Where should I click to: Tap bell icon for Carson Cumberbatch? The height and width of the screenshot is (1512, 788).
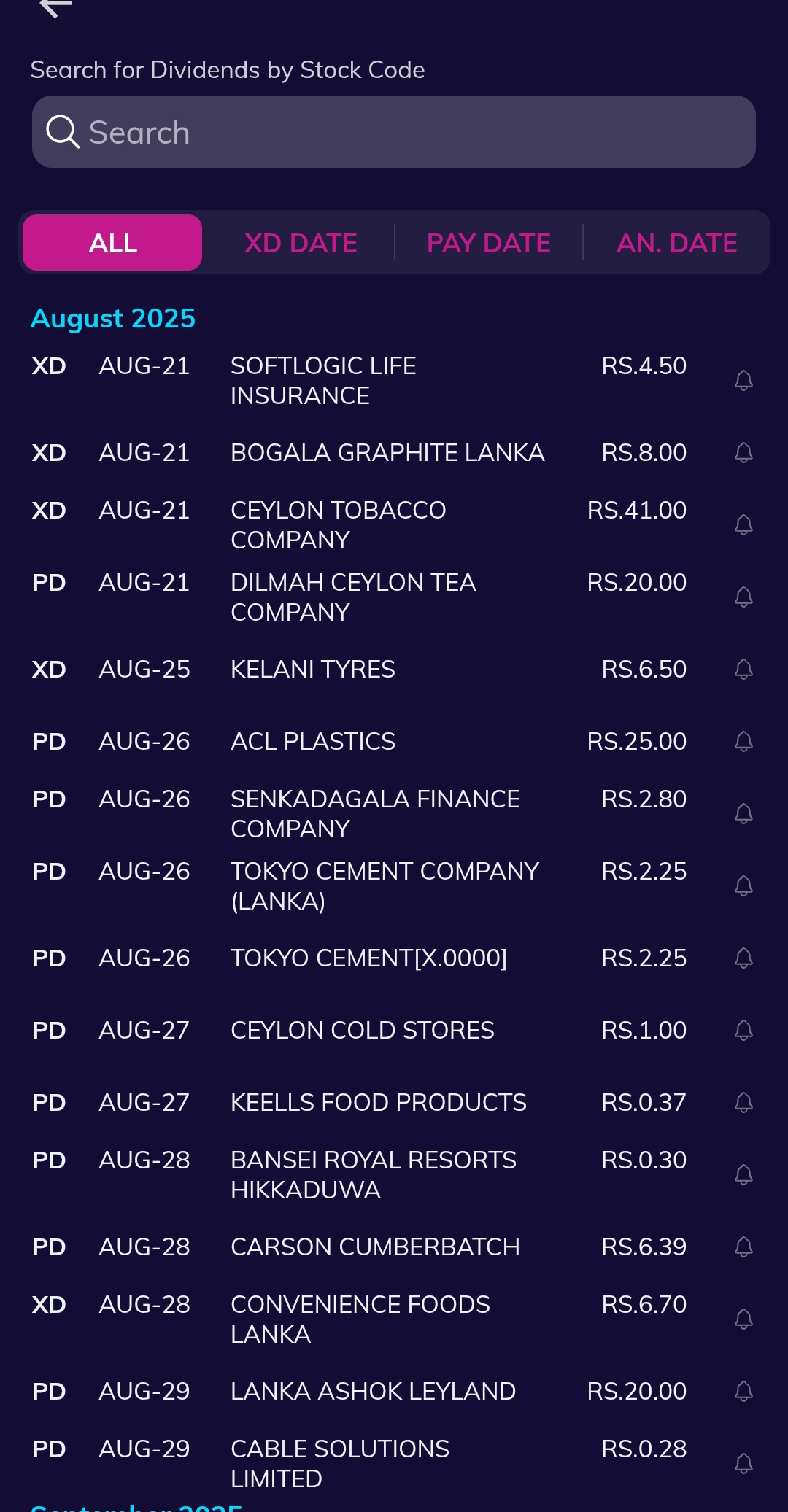click(x=743, y=1247)
